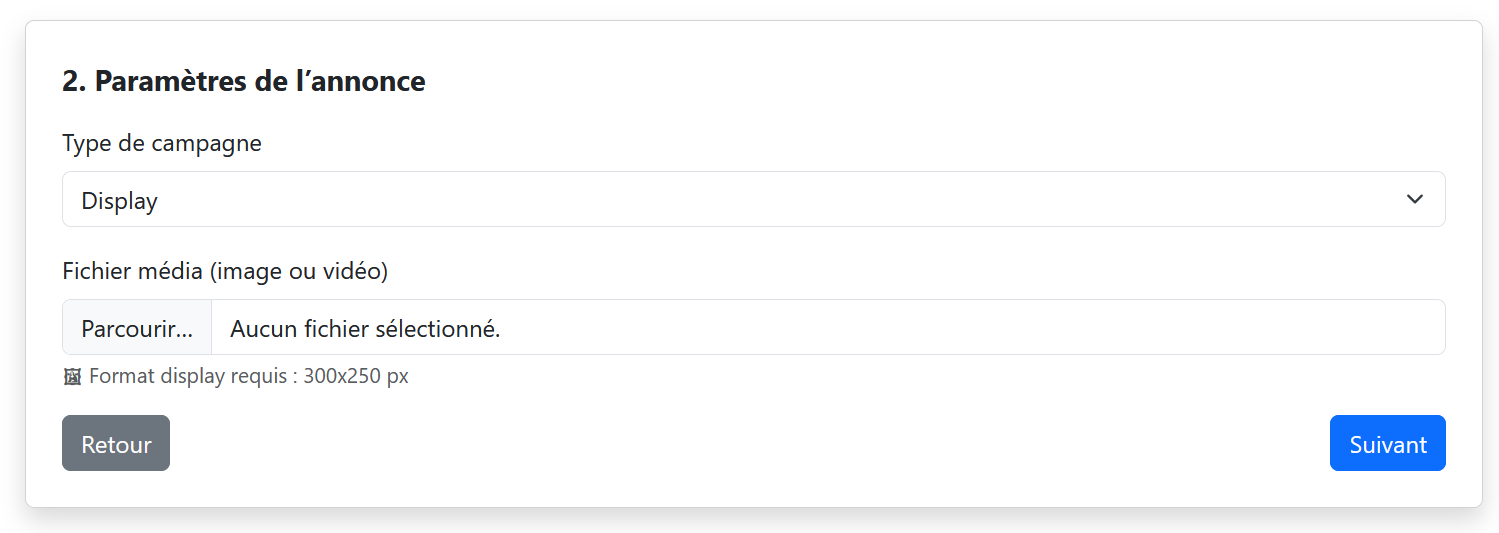Click the step number '2.' in the title

coord(74,81)
